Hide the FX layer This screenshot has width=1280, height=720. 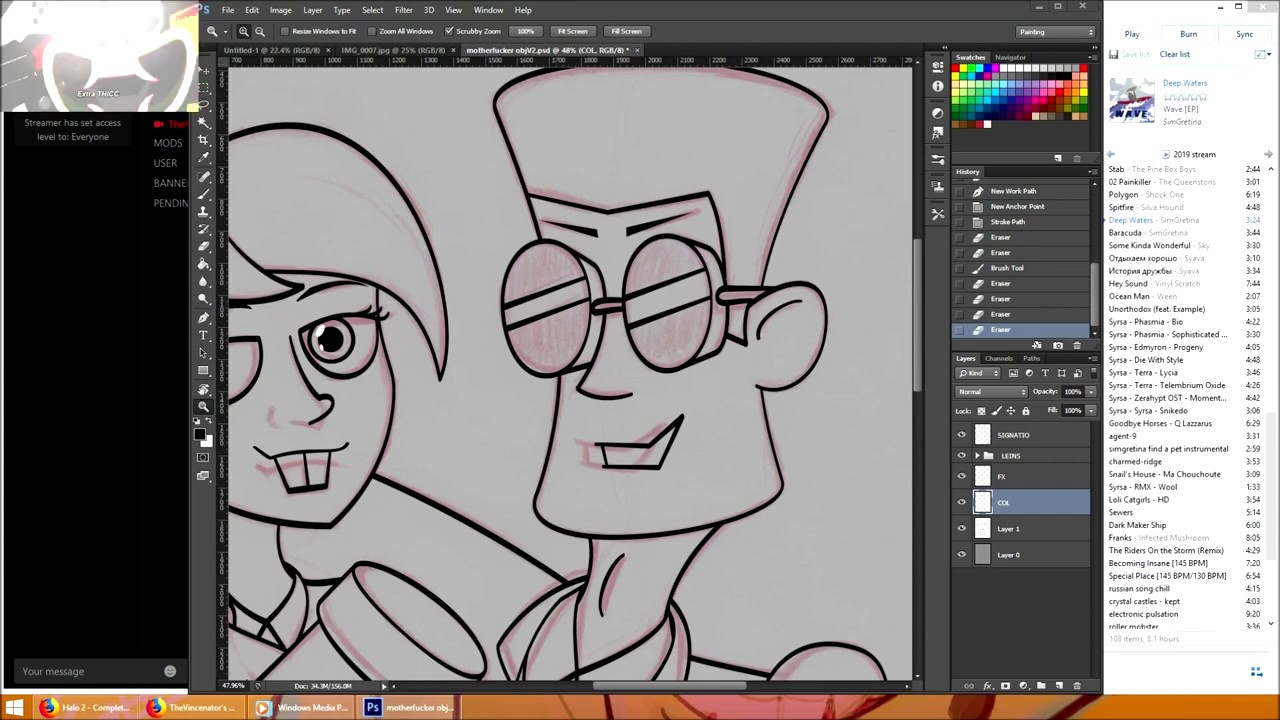coord(962,476)
